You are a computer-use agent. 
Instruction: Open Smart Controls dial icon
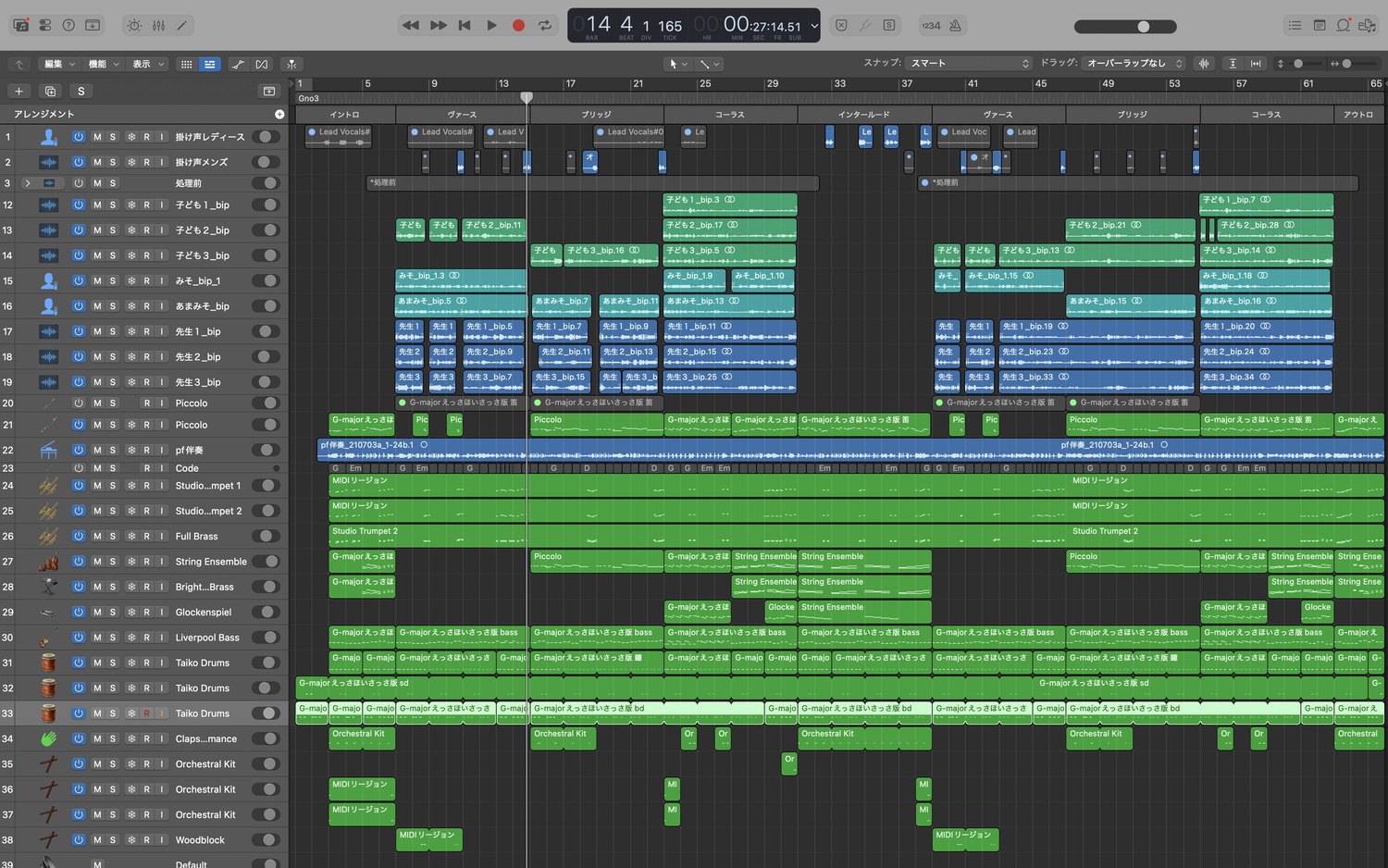[134, 25]
